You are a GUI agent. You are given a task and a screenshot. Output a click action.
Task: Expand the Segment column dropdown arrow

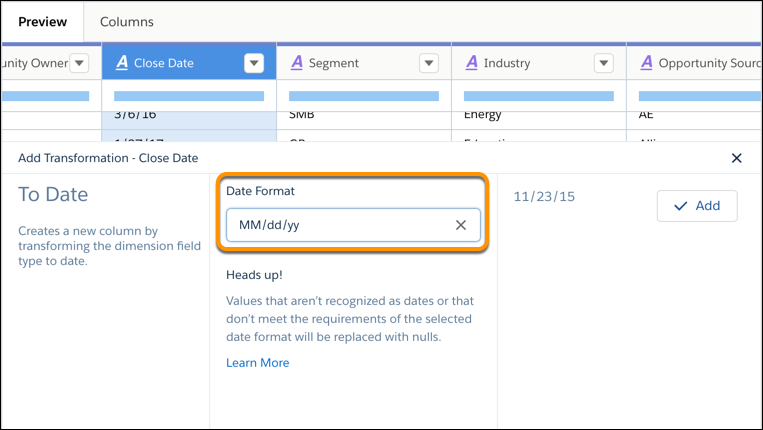(429, 63)
